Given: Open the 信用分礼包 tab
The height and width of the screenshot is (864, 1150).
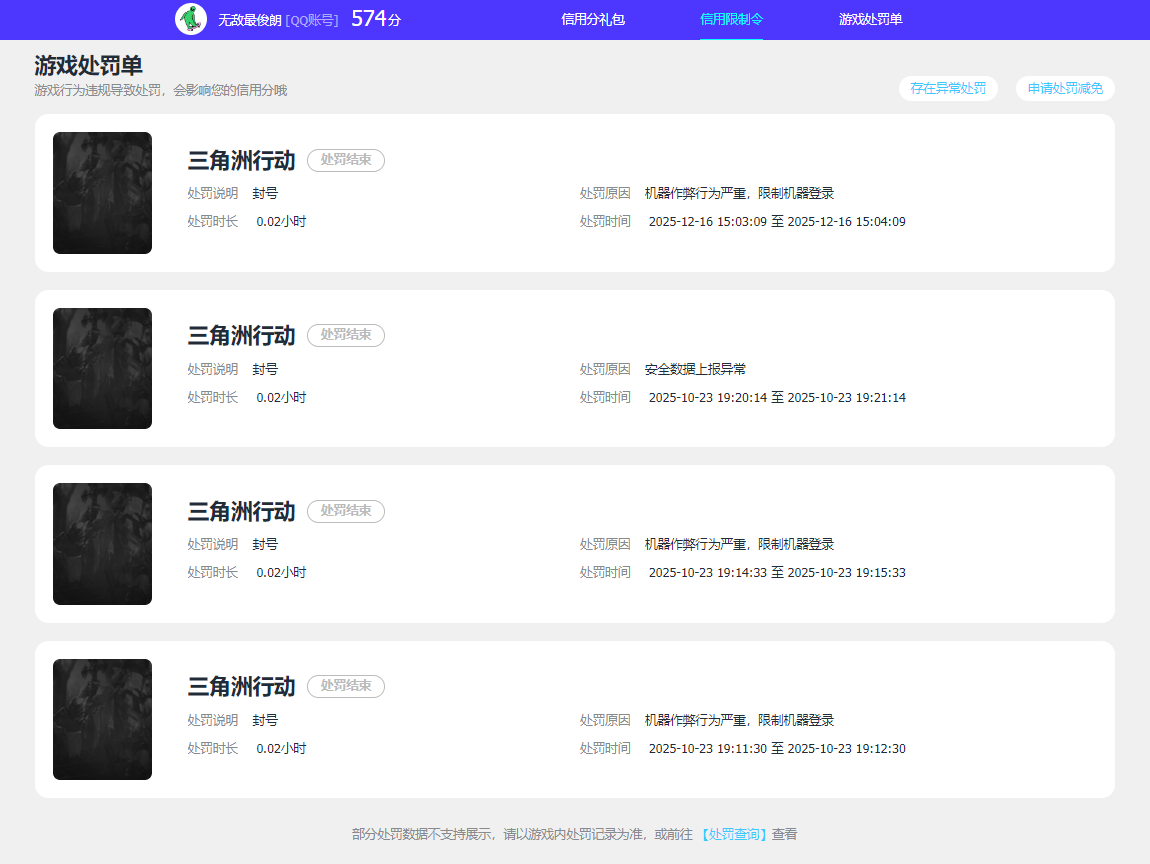Looking at the screenshot, I should [x=594, y=19].
